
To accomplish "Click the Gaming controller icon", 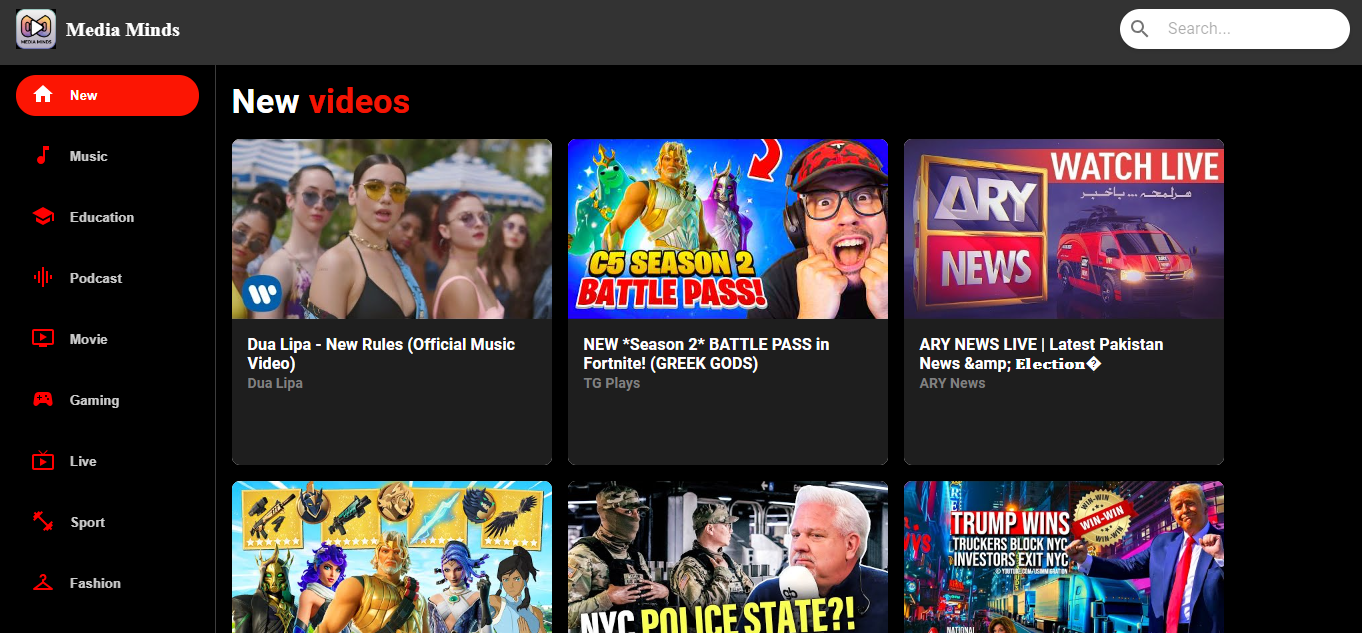I will pos(43,400).
